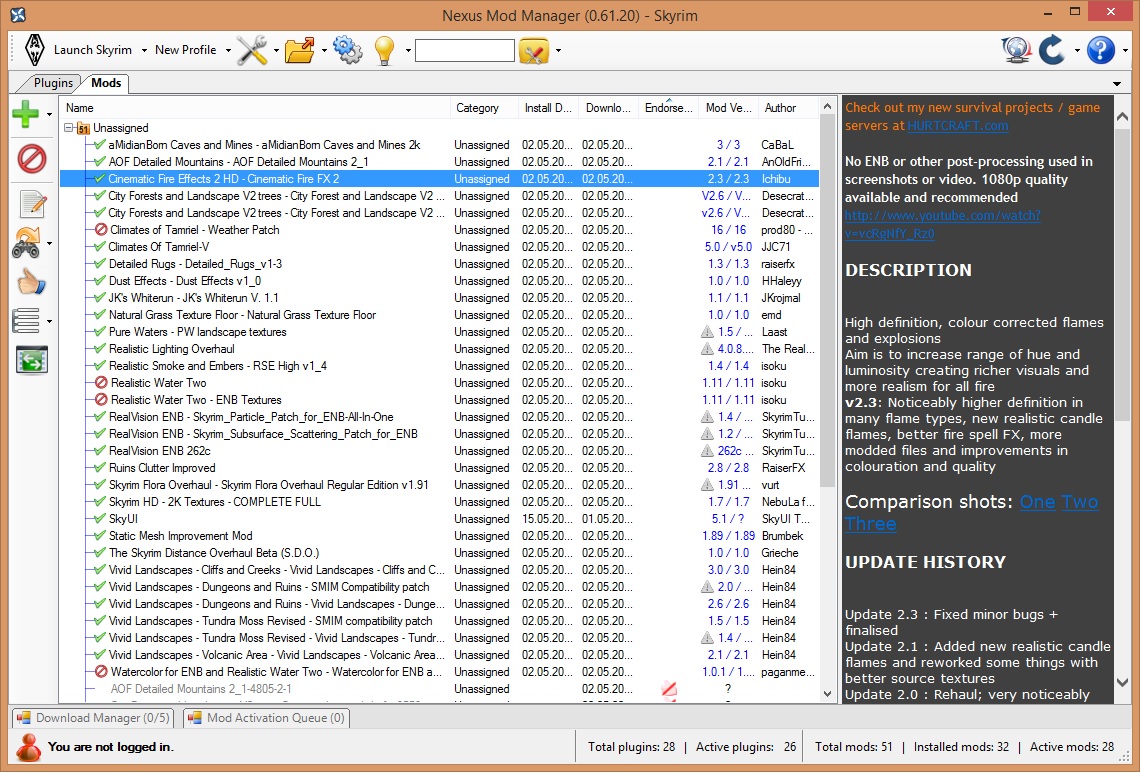Click the Nexus Mod Manager title bar icon

click(18, 15)
